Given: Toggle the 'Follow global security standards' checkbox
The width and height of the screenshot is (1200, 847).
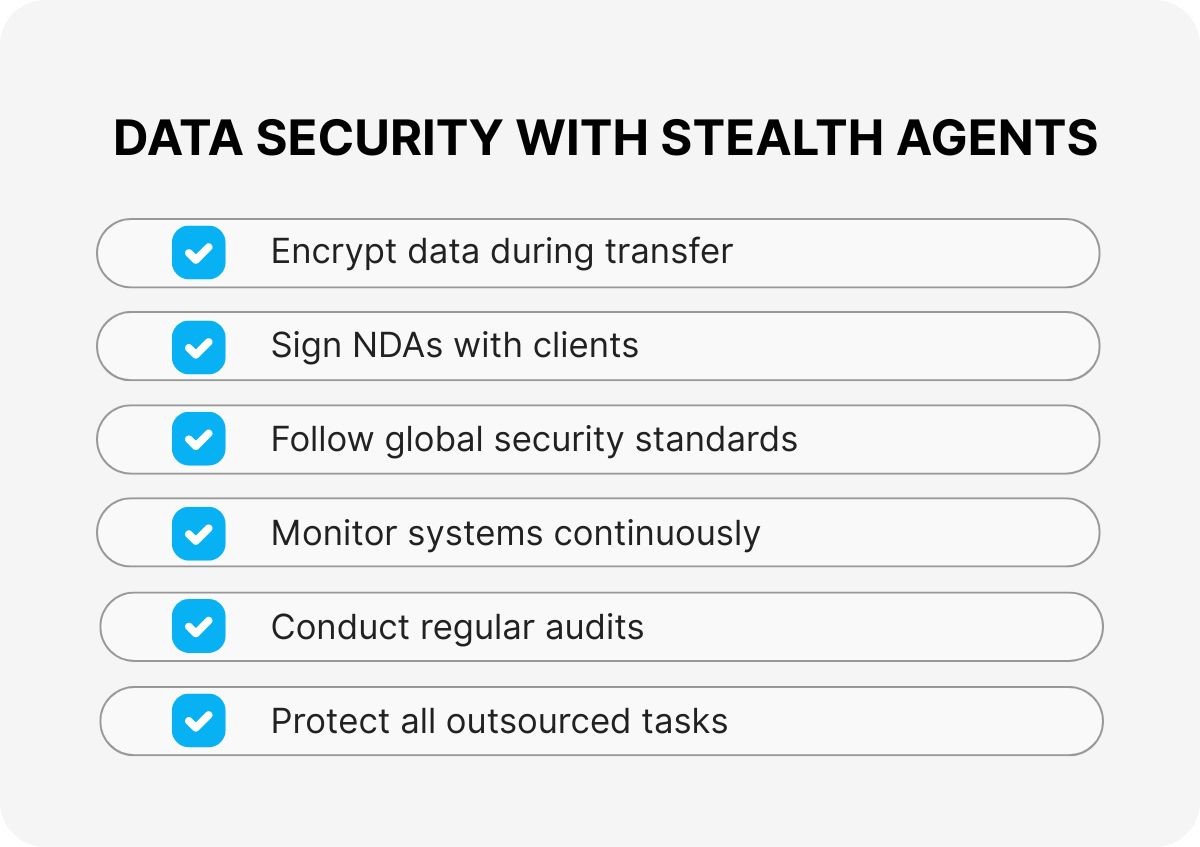Looking at the screenshot, I should click(199, 439).
